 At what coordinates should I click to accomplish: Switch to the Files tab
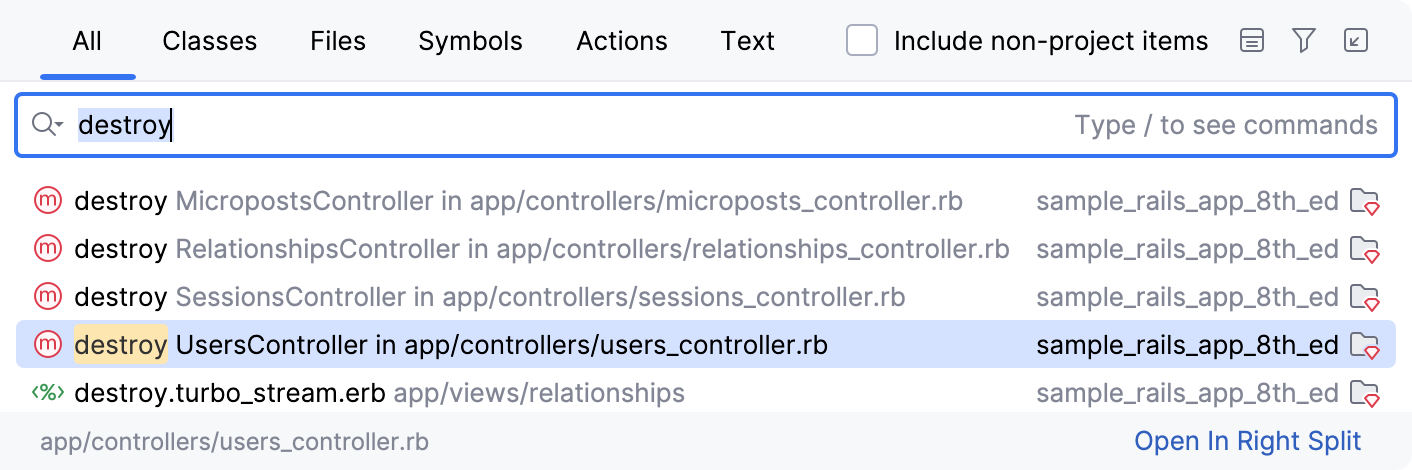tap(338, 41)
